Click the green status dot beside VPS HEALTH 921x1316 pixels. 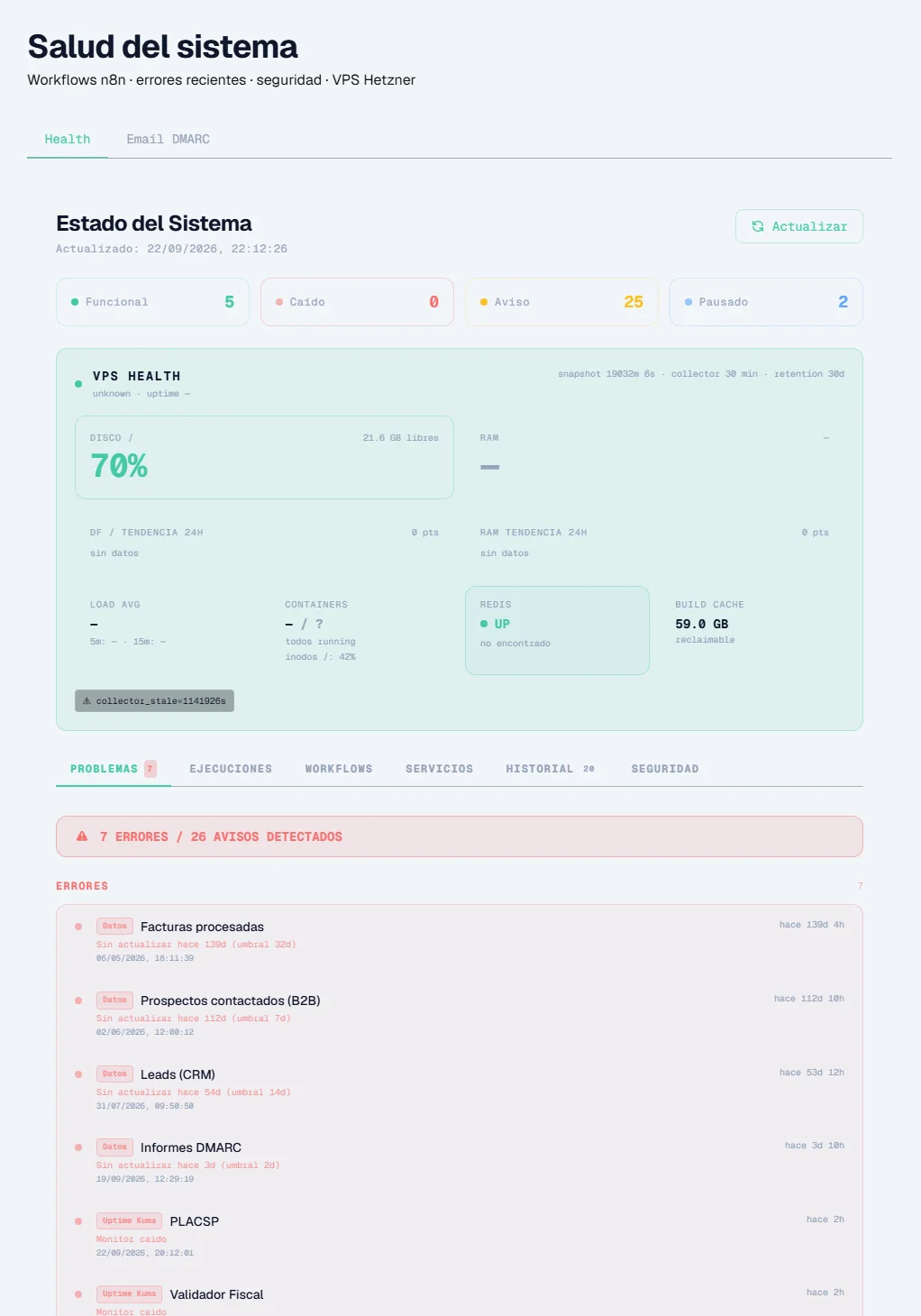(x=78, y=384)
